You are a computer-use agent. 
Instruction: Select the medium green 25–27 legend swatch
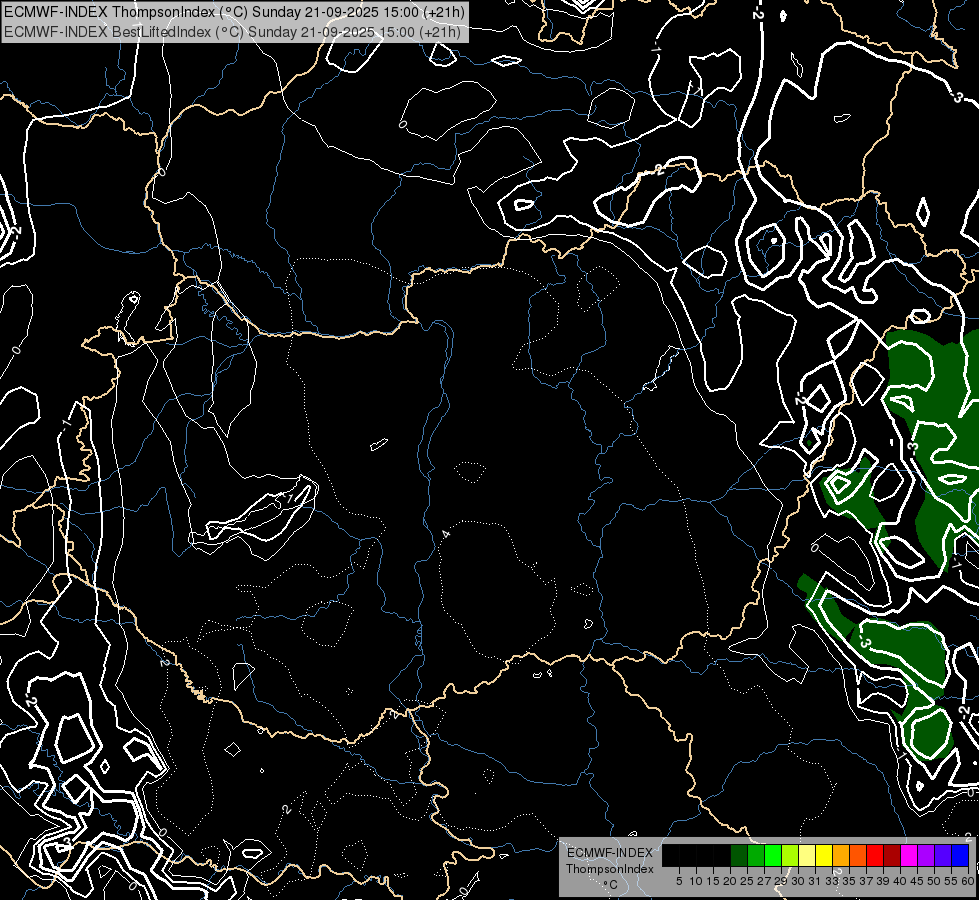point(756,855)
